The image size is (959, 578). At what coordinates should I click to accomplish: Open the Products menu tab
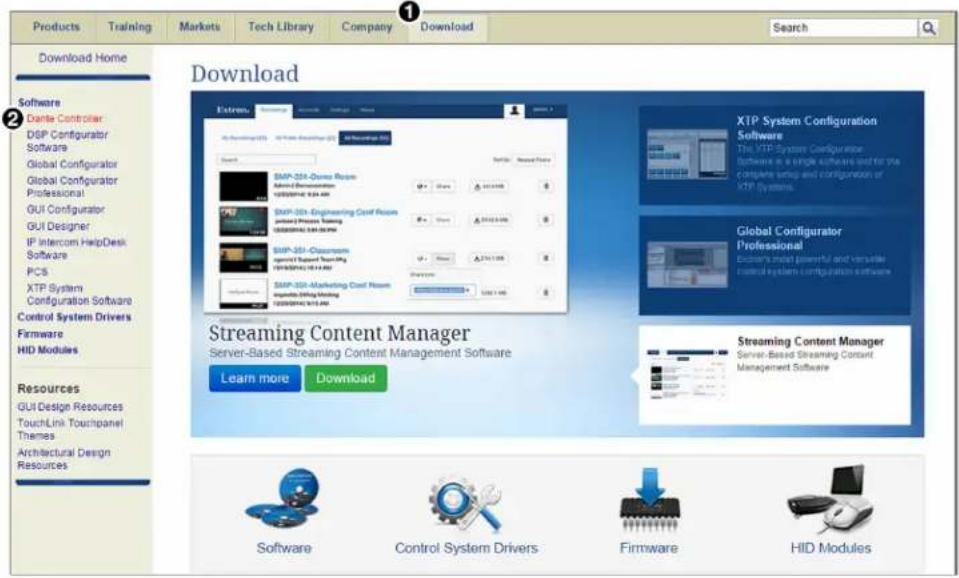point(56,27)
